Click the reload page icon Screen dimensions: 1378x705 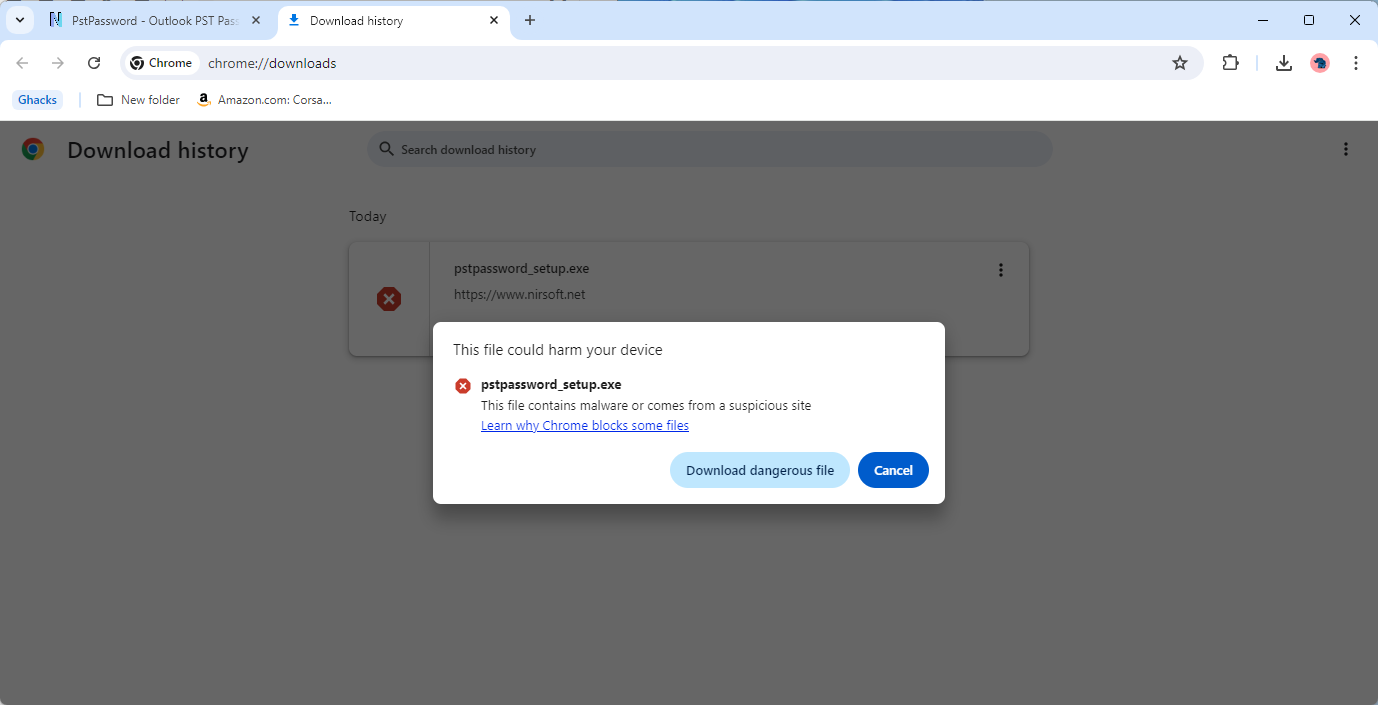94,63
